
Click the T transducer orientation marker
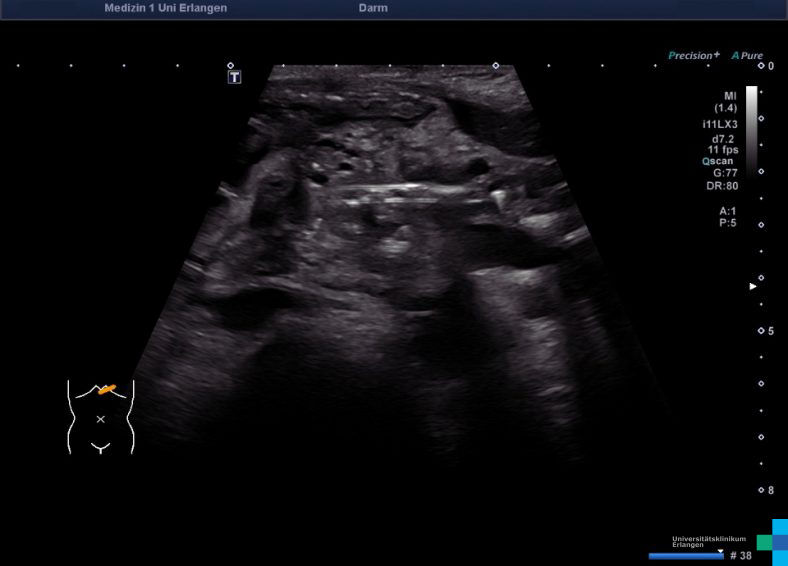point(234,77)
